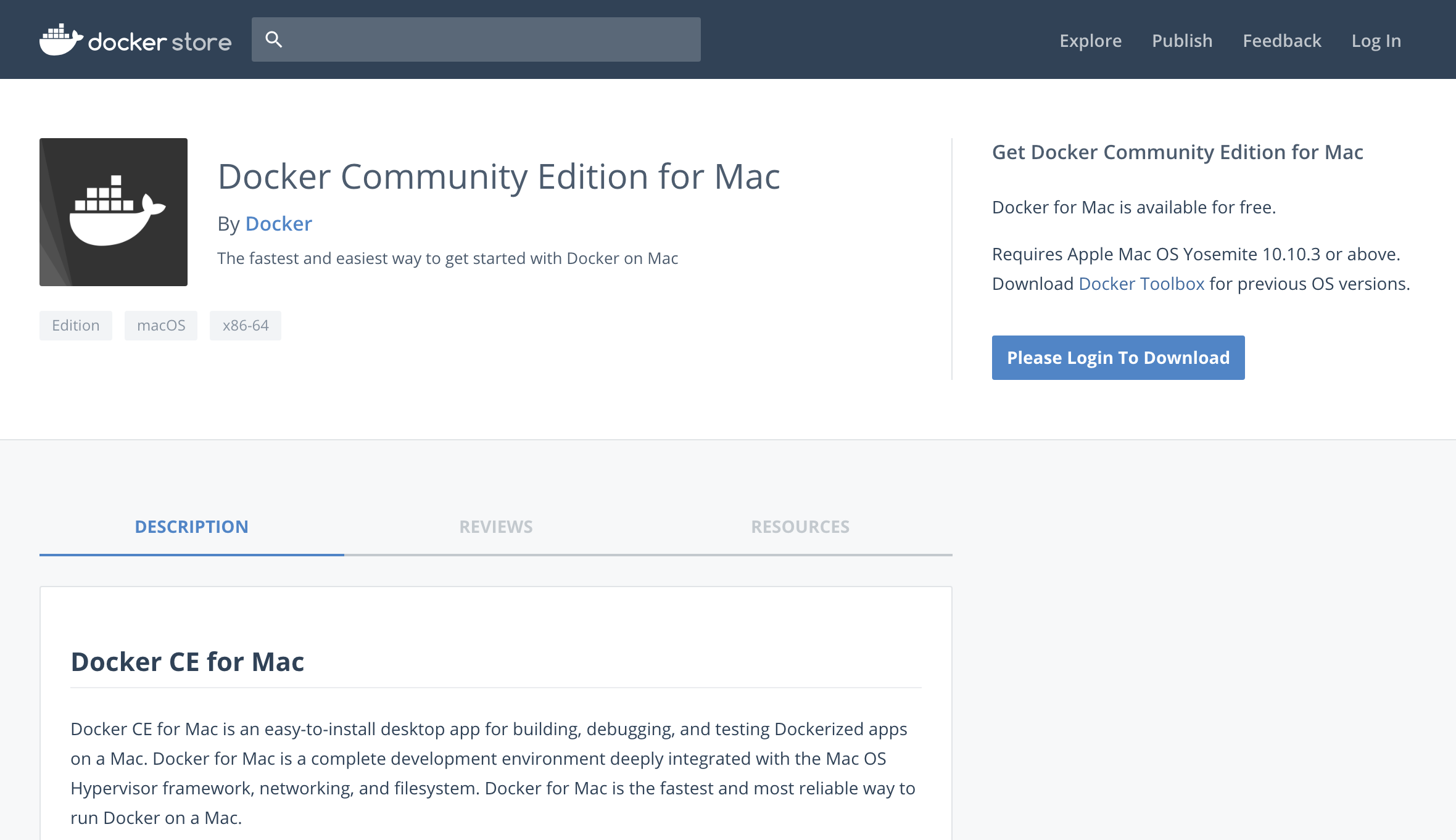Click Log In in the header
Viewport: 1456px width, 840px height.
(x=1376, y=41)
